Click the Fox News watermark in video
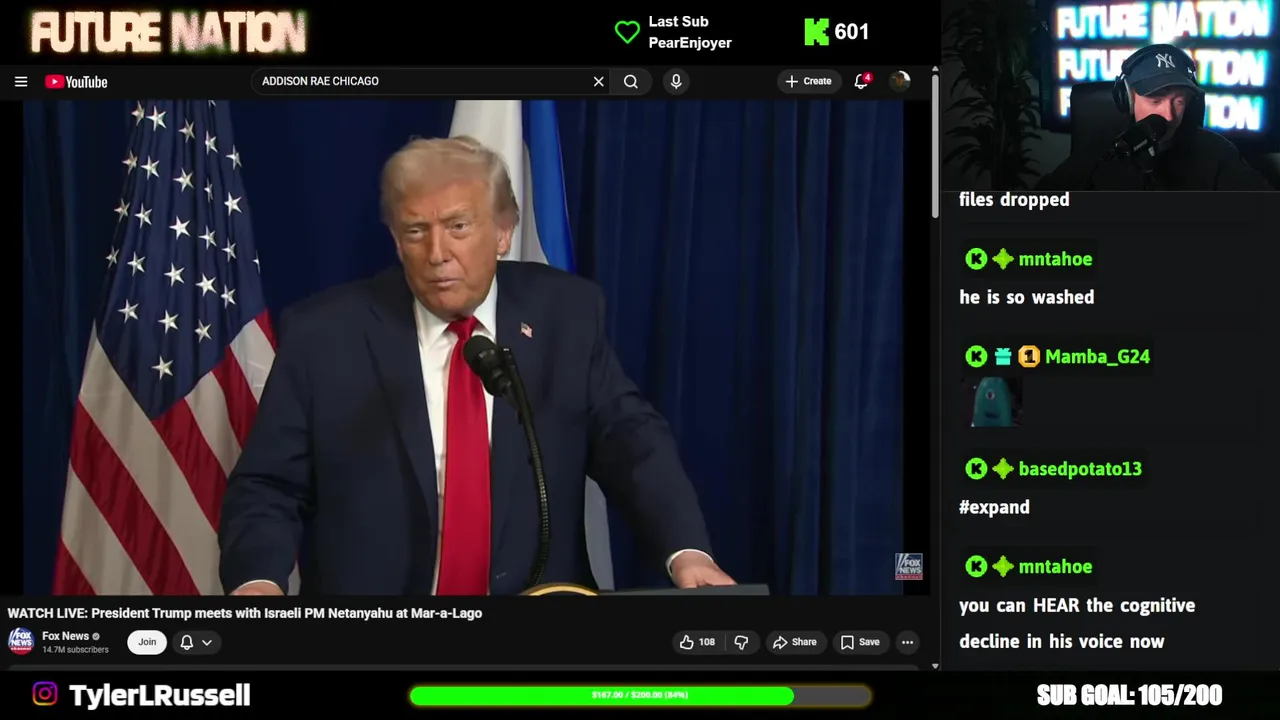Viewport: 1280px width, 720px height. [908, 567]
